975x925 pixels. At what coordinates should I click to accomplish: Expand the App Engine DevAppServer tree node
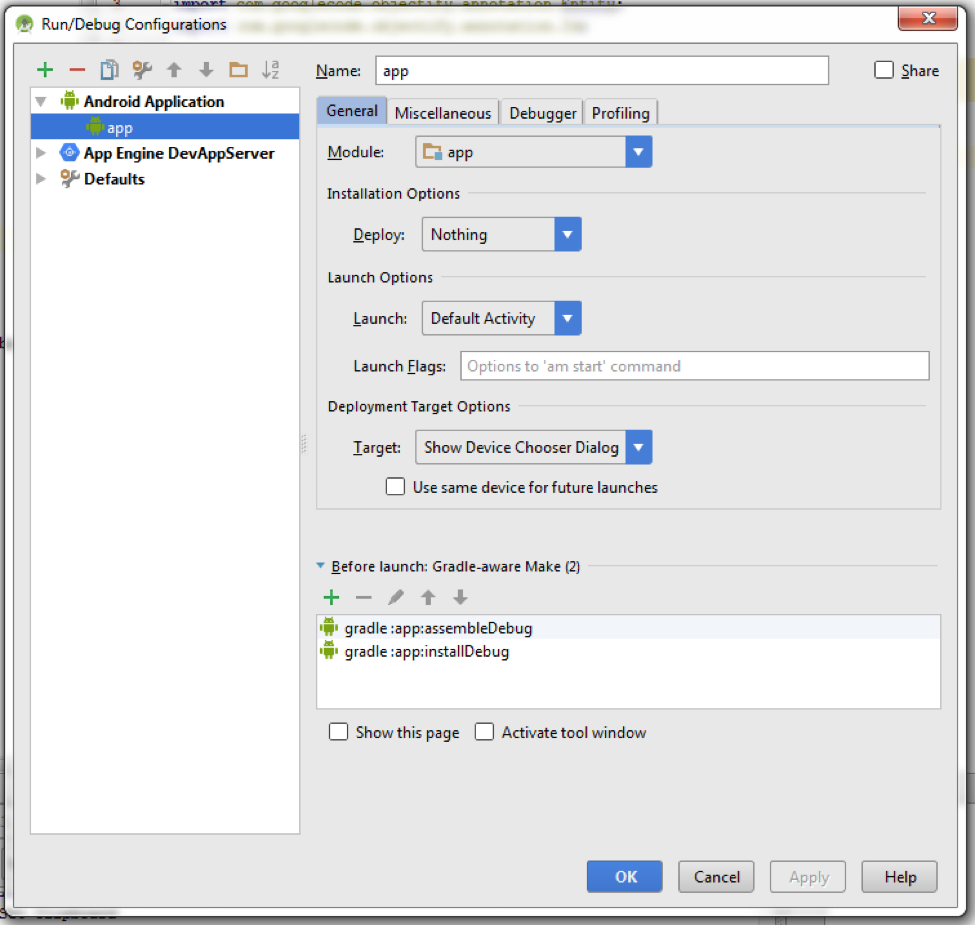[x=41, y=153]
